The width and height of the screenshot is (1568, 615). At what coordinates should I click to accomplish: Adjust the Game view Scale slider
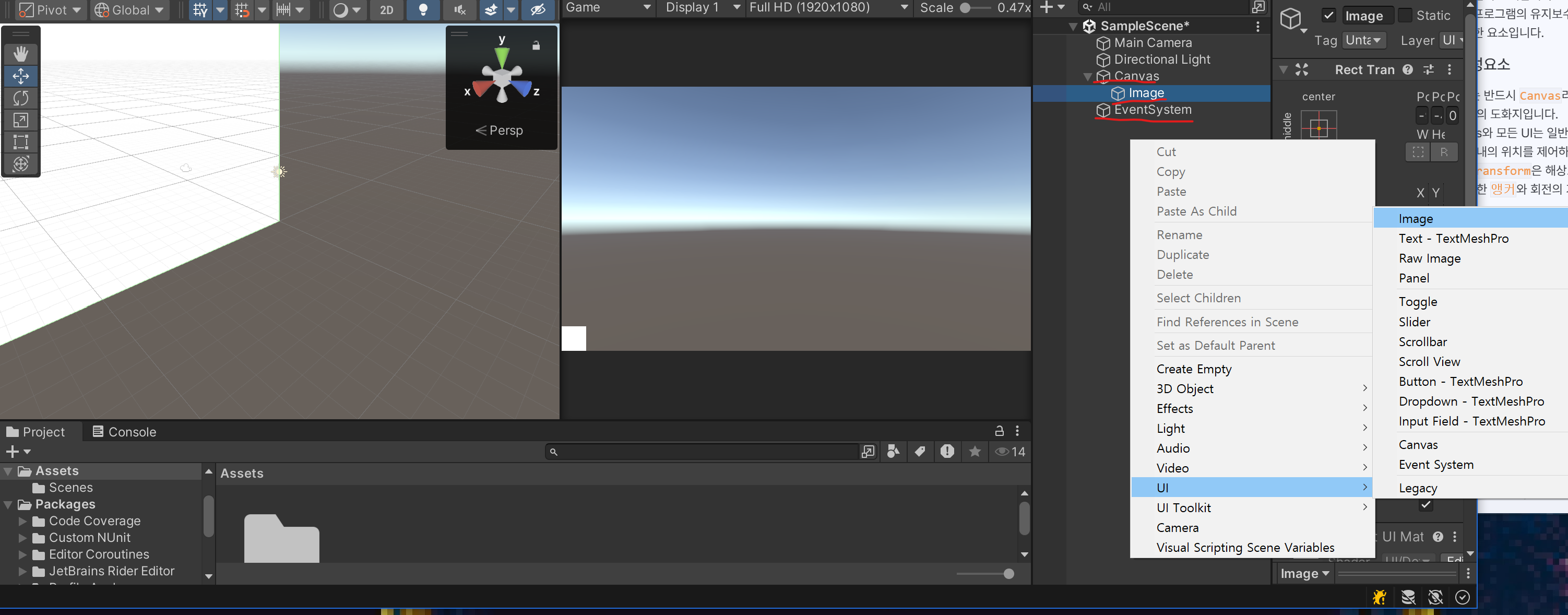pyautogui.click(x=966, y=8)
